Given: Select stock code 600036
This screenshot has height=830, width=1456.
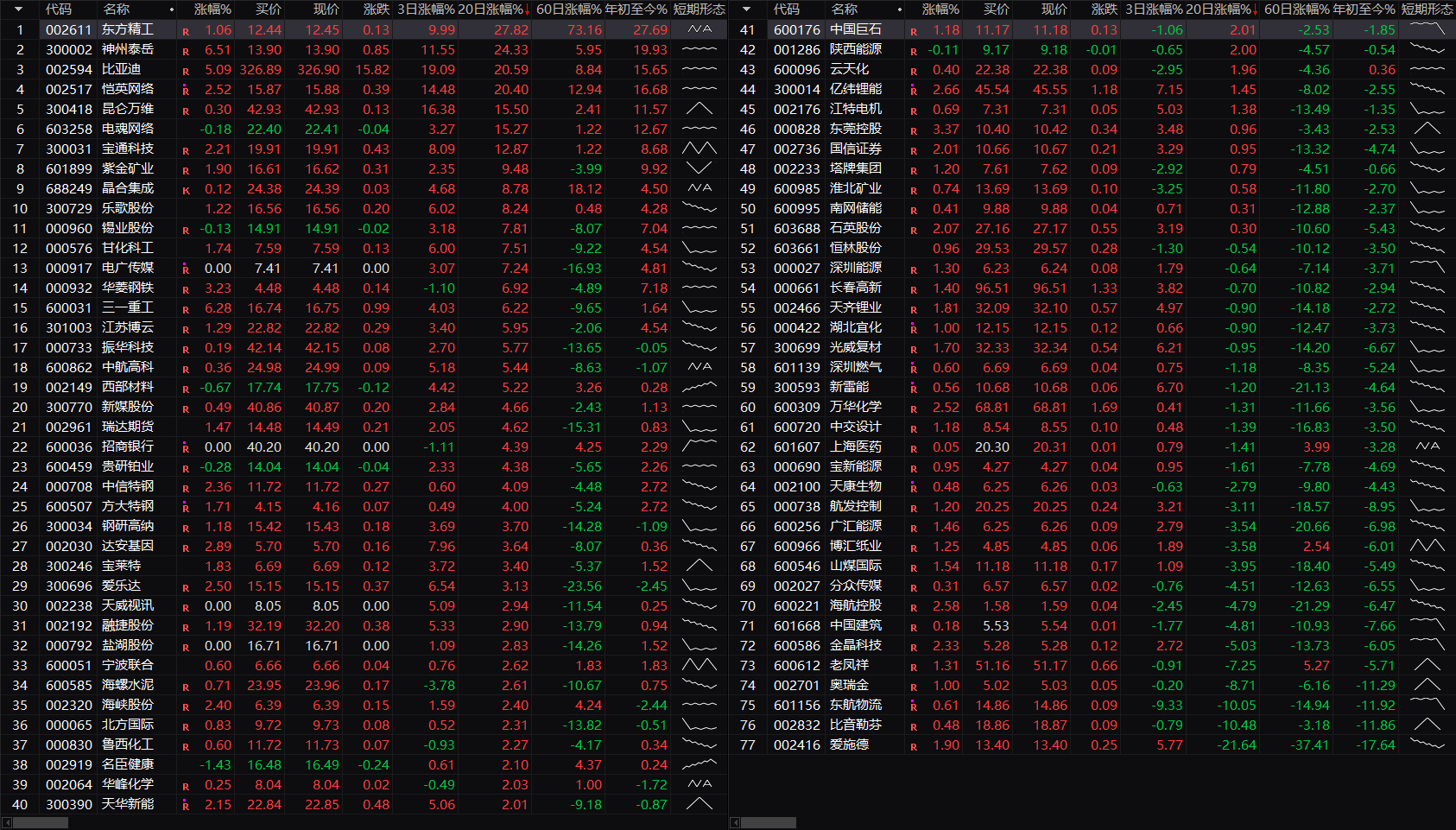Looking at the screenshot, I should tap(69, 447).
